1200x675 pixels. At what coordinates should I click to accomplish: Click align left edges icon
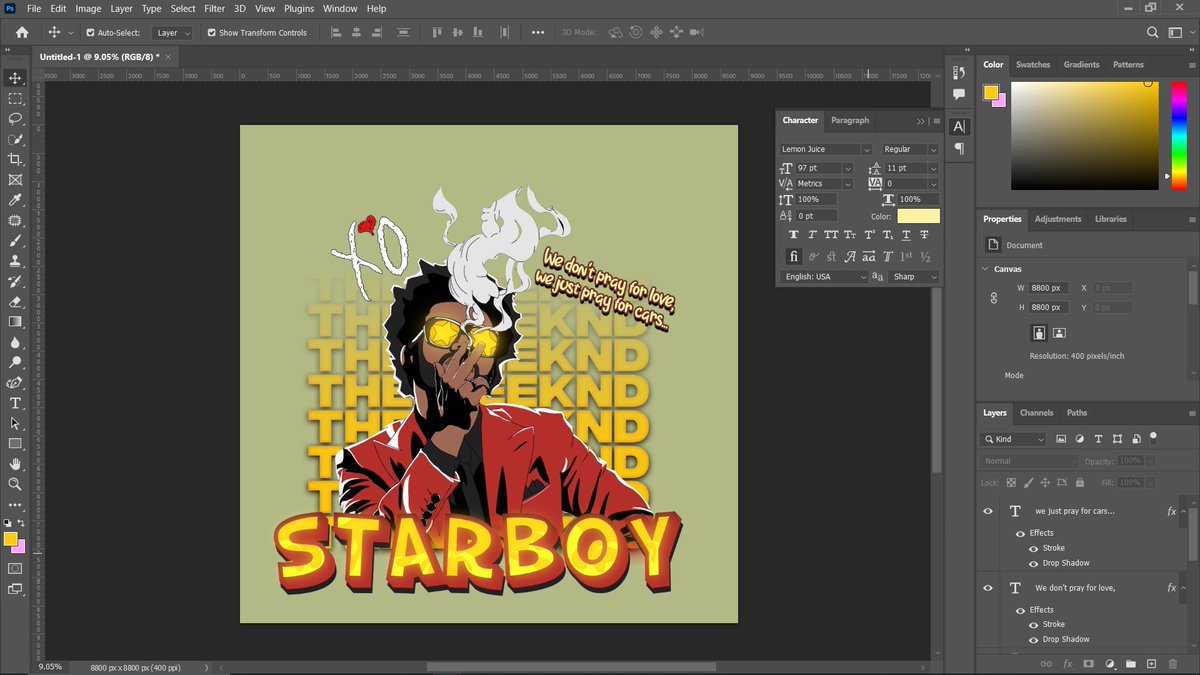coord(336,32)
